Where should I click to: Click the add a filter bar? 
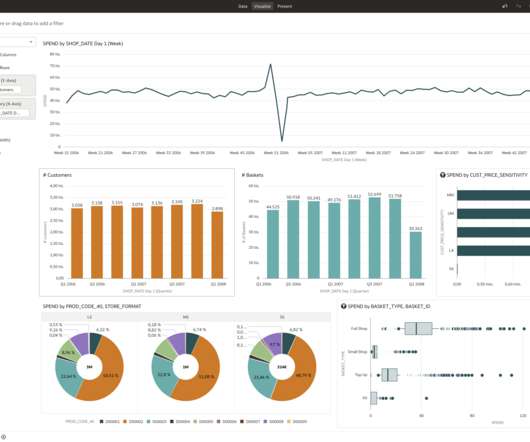pos(32,23)
